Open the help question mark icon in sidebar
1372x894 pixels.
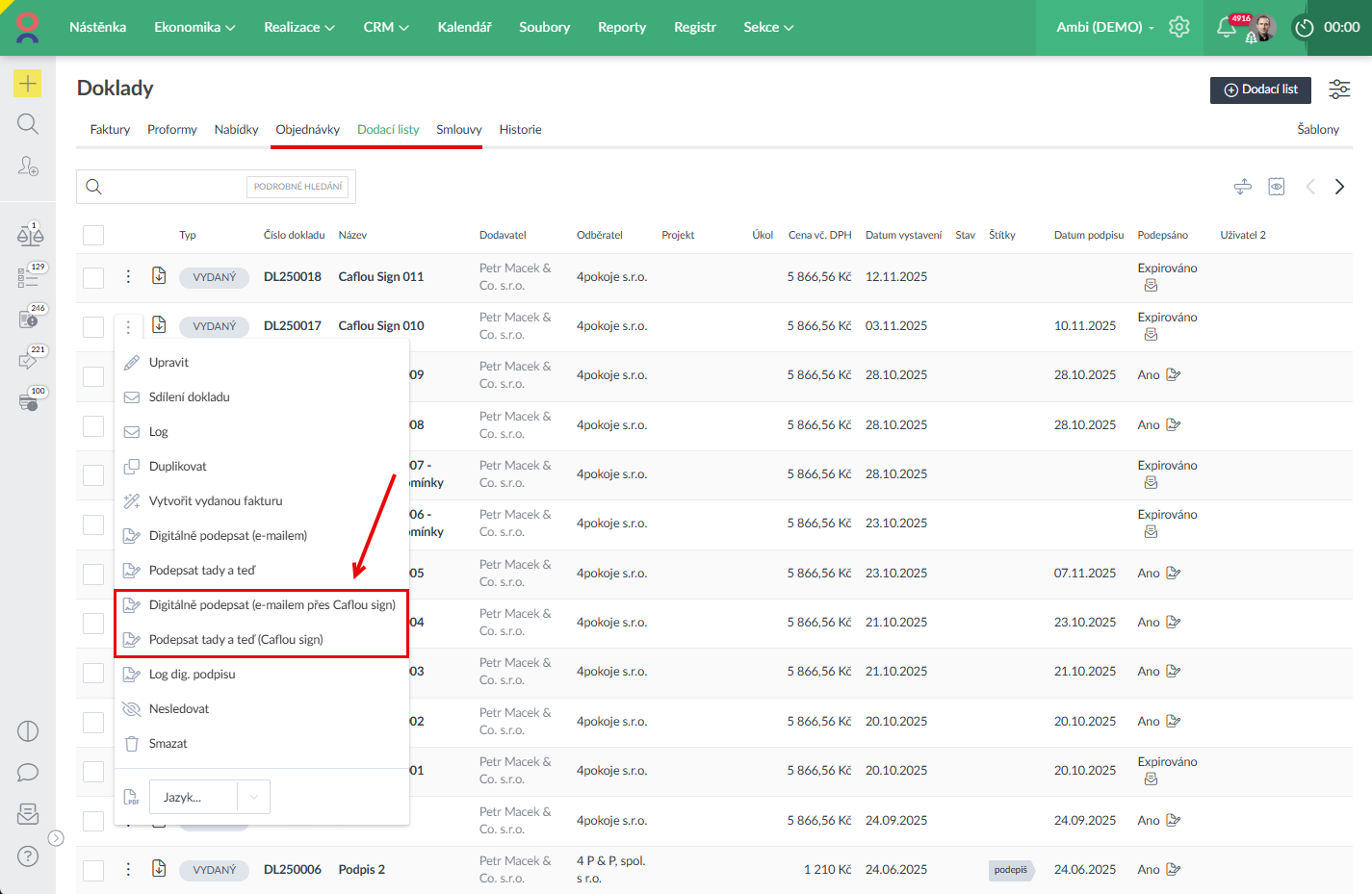coord(28,856)
